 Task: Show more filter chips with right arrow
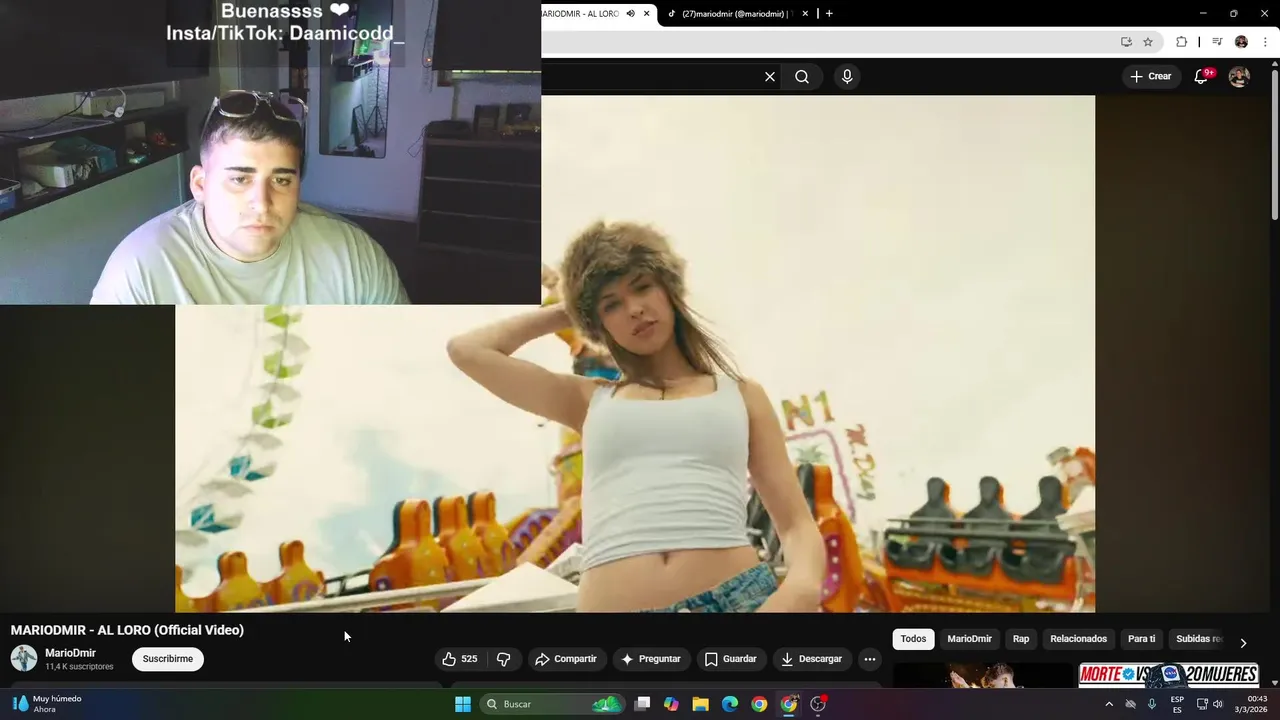coord(1243,643)
